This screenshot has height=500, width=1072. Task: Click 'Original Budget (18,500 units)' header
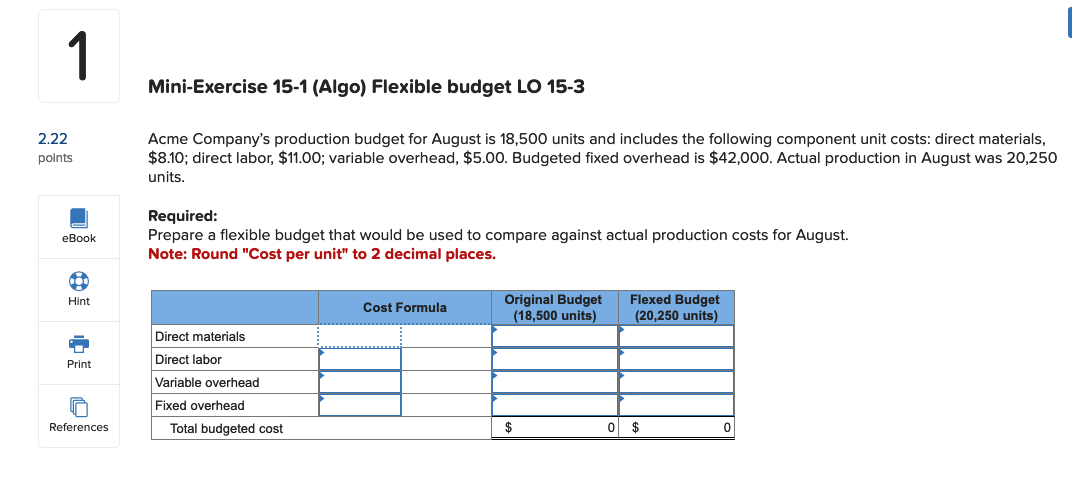click(554, 308)
